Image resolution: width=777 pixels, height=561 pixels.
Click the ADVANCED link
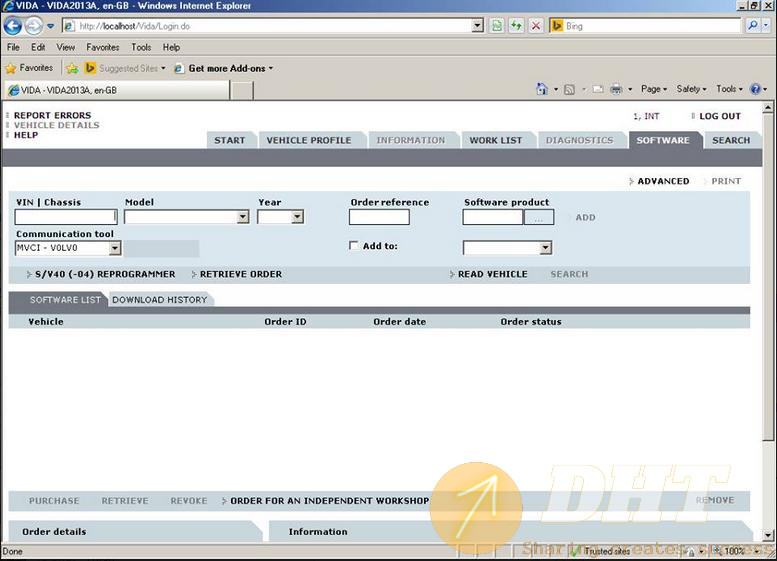663,181
